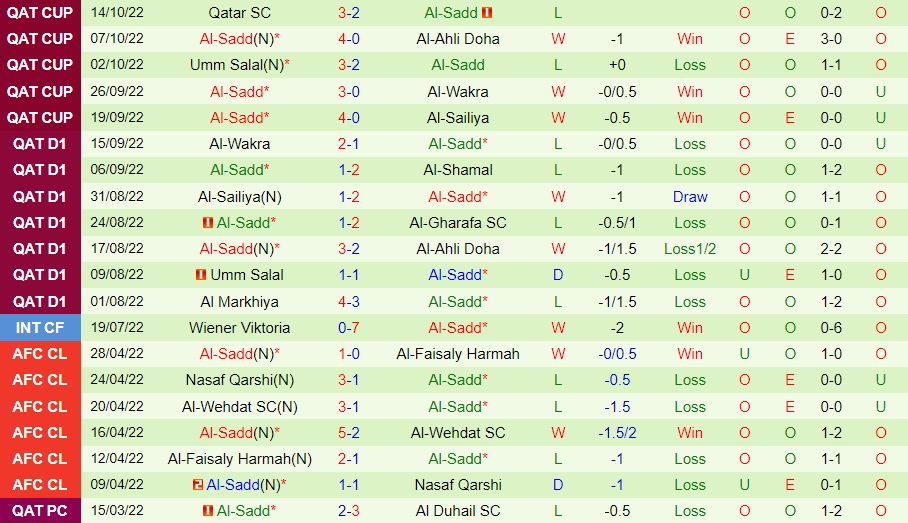Click the 5-2 score against Al-Wehdat SC
Screen dimensions: 908x523
point(349,432)
